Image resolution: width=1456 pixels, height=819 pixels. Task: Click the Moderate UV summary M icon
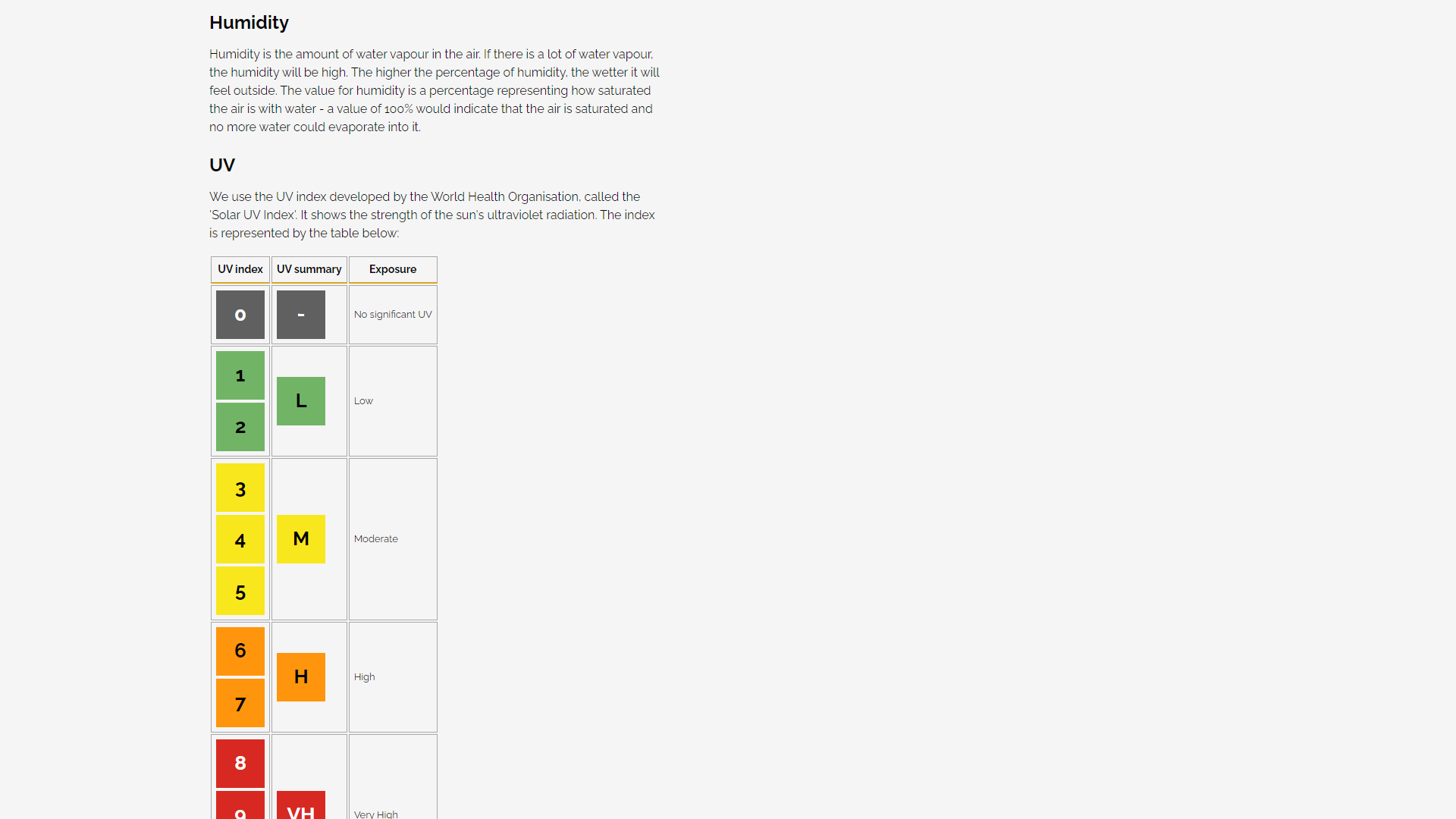pyautogui.click(x=300, y=539)
